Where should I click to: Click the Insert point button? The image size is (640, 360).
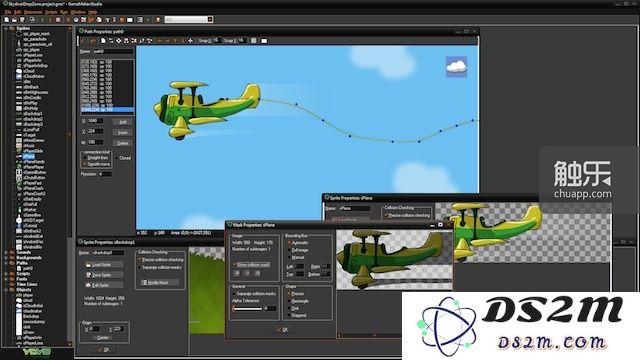pos(122,132)
